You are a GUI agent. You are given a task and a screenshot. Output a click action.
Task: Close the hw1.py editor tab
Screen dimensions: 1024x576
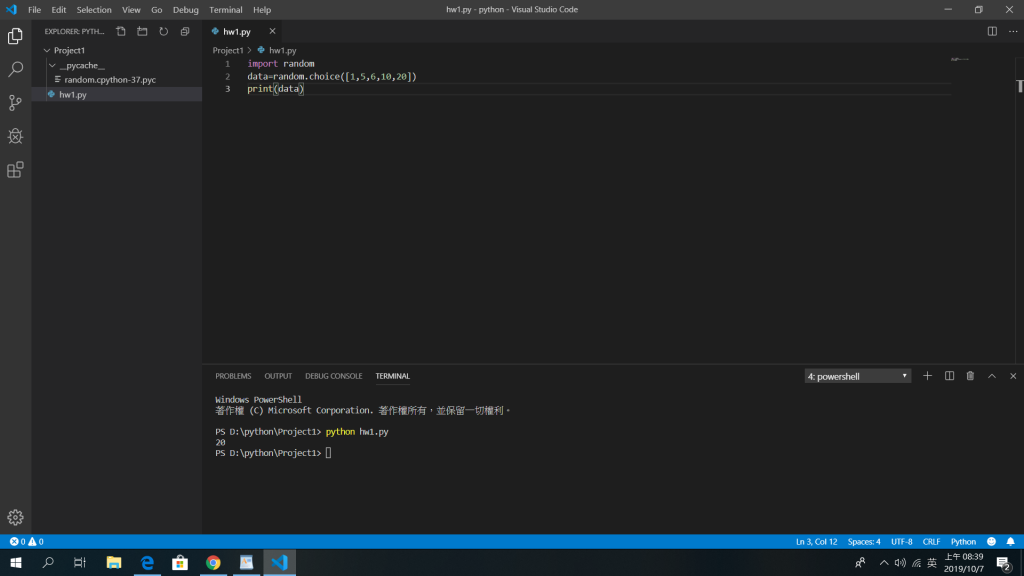pos(272,31)
